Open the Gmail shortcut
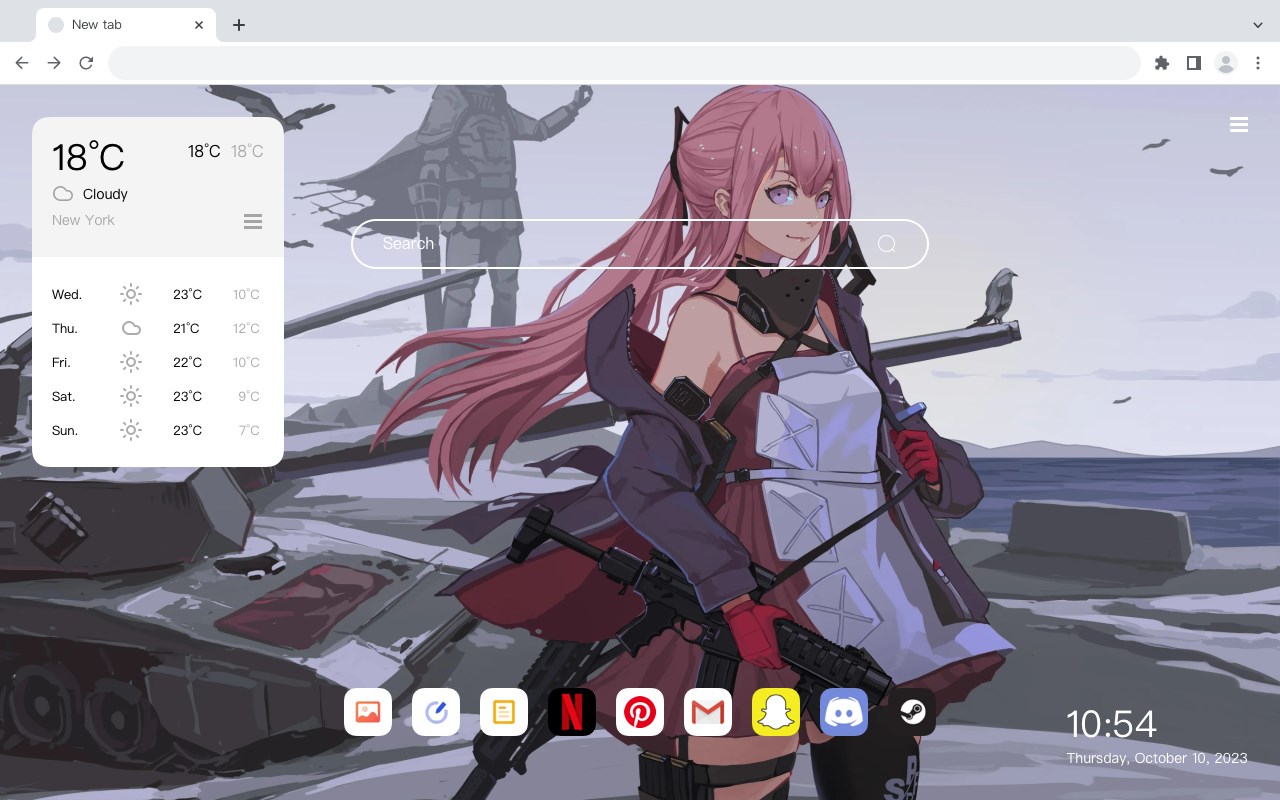1280x800 pixels. click(708, 712)
